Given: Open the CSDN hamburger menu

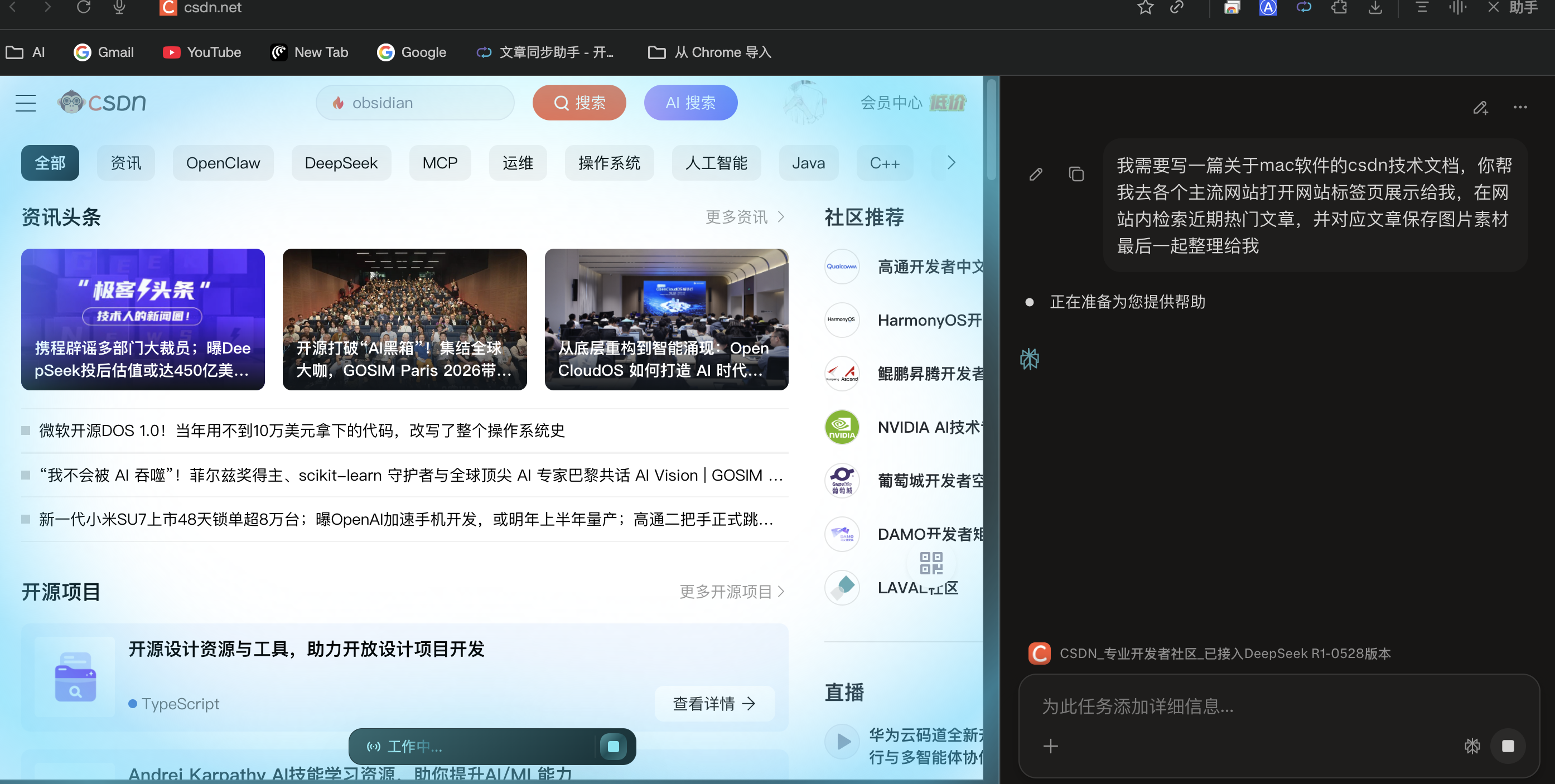Looking at the screenshot, I should [25, 103].
